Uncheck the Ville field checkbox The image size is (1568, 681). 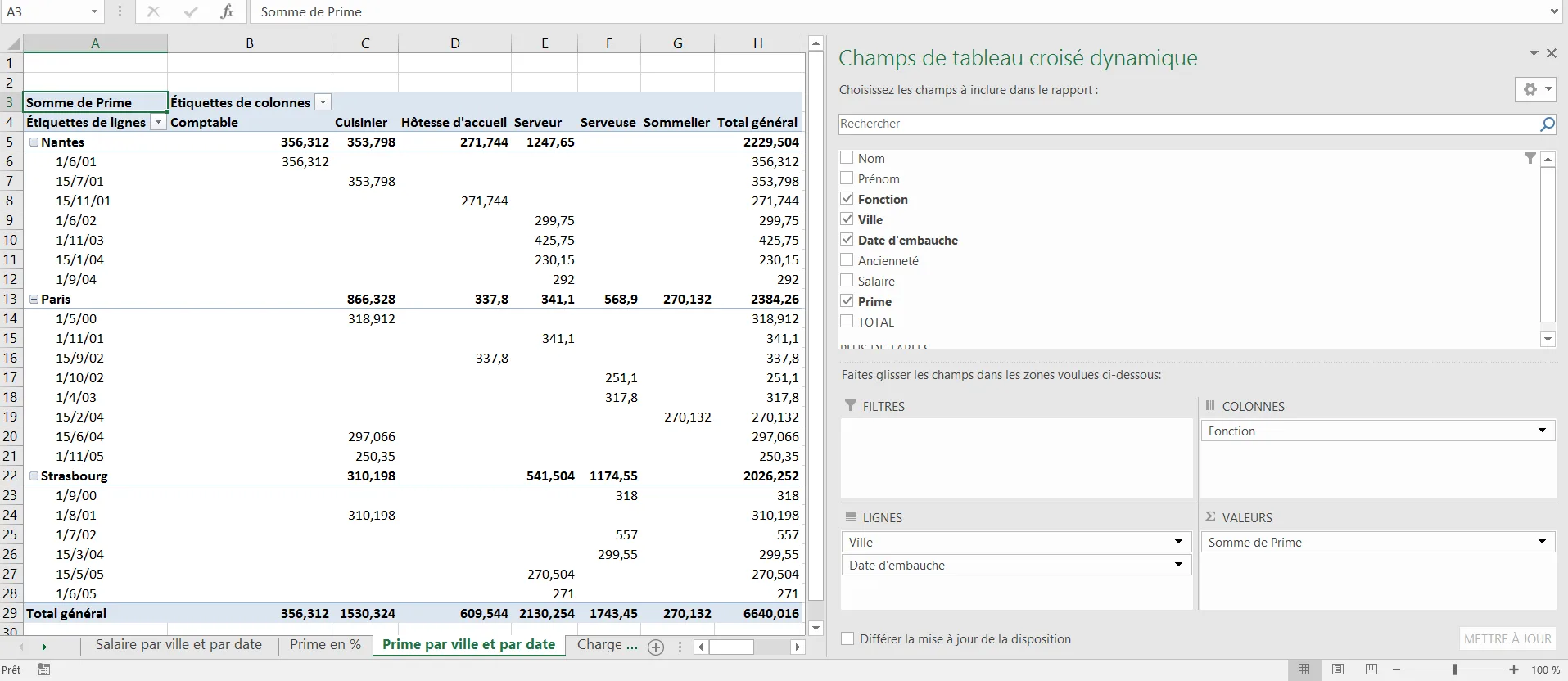[847, 219]
